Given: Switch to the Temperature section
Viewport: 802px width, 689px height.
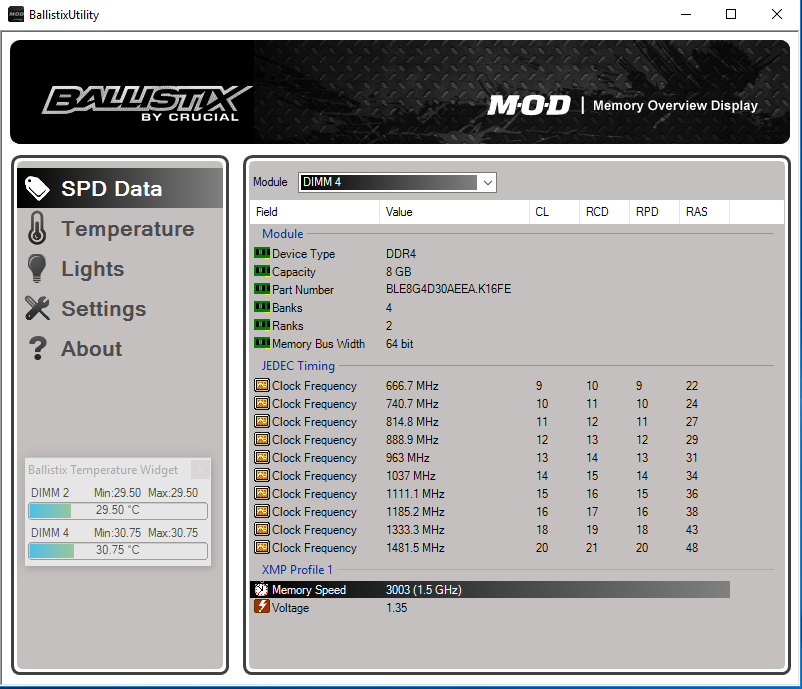Looking at the screenshot, I should tap(120, 228).
